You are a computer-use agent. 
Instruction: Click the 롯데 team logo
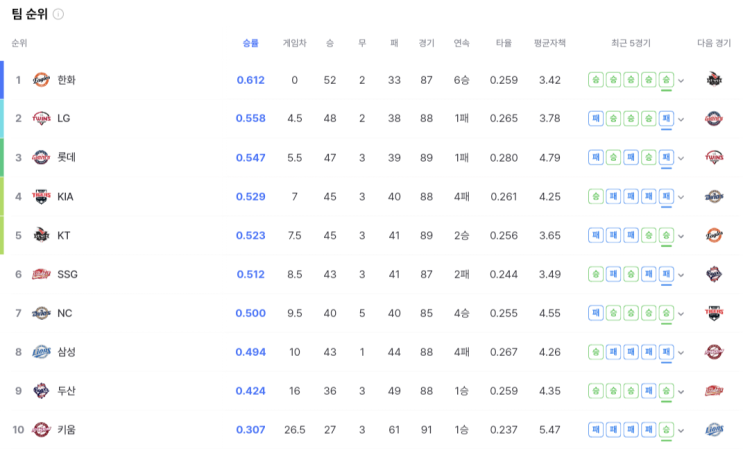[41, 157]
